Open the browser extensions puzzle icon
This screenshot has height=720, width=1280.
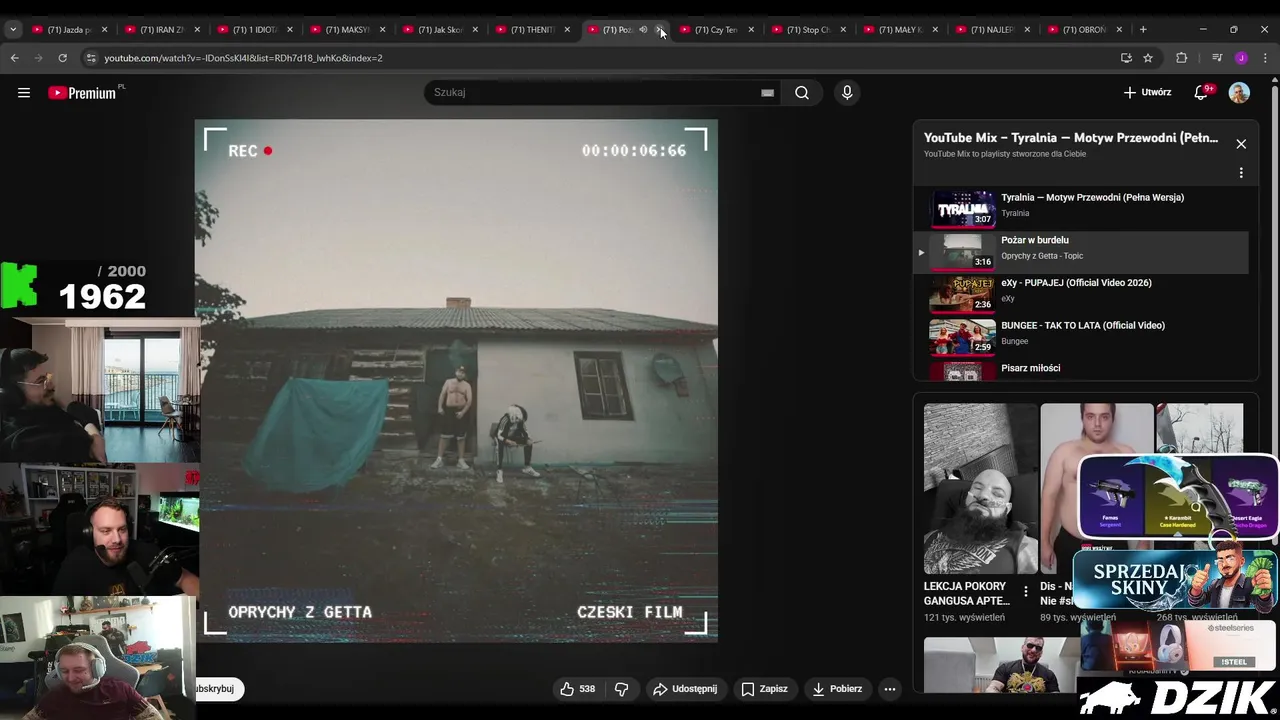pos(1181,58)
